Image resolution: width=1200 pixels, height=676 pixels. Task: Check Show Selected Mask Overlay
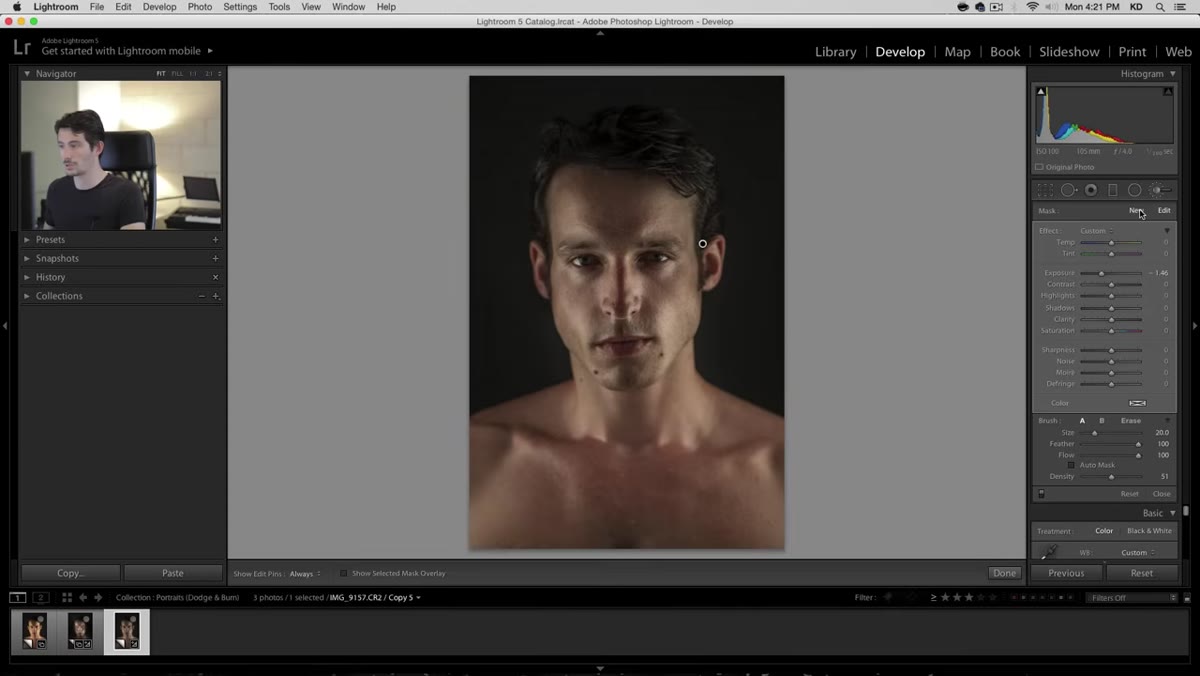tap(343, 573)
